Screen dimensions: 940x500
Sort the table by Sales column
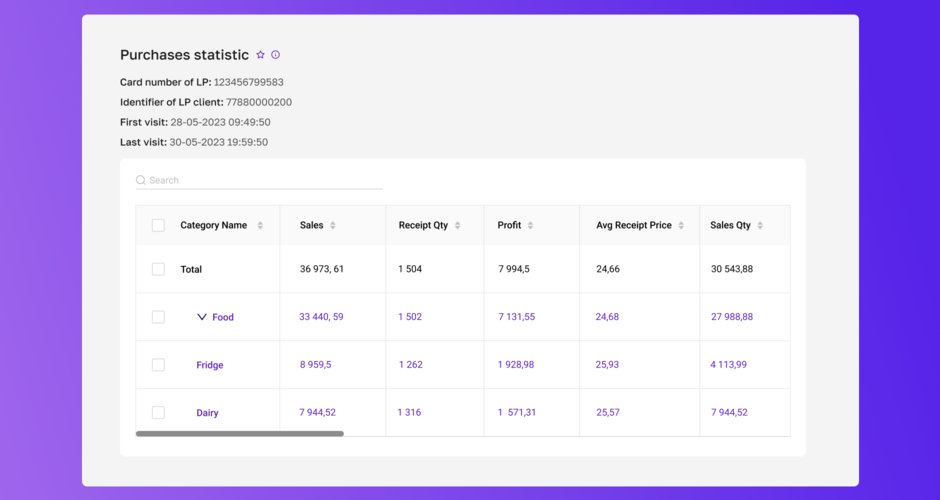pyautogui.click(x=333, y=226)
